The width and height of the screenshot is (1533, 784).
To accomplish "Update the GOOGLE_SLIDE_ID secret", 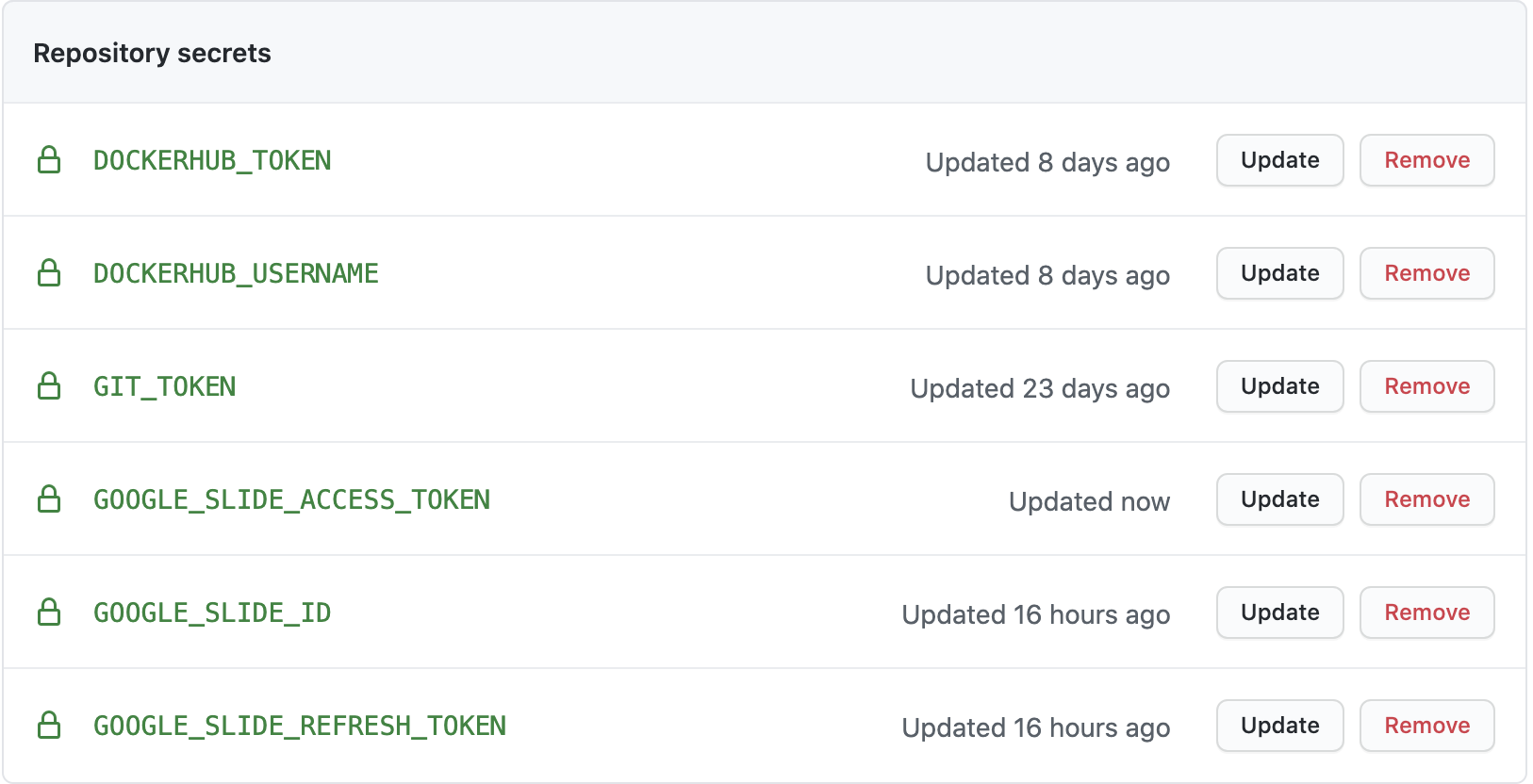I will point(1279,612).
